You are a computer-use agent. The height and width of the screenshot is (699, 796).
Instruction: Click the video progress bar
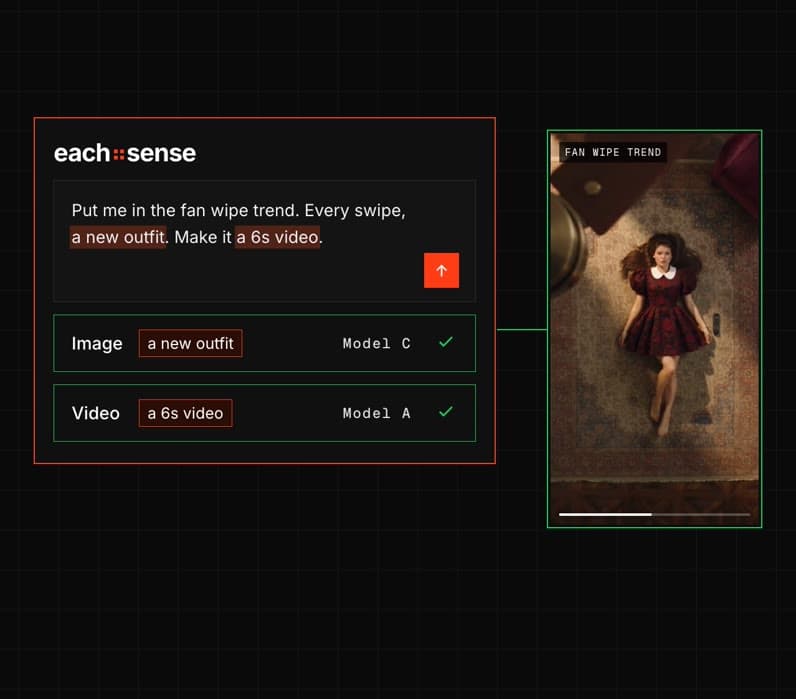pos(654,514)
